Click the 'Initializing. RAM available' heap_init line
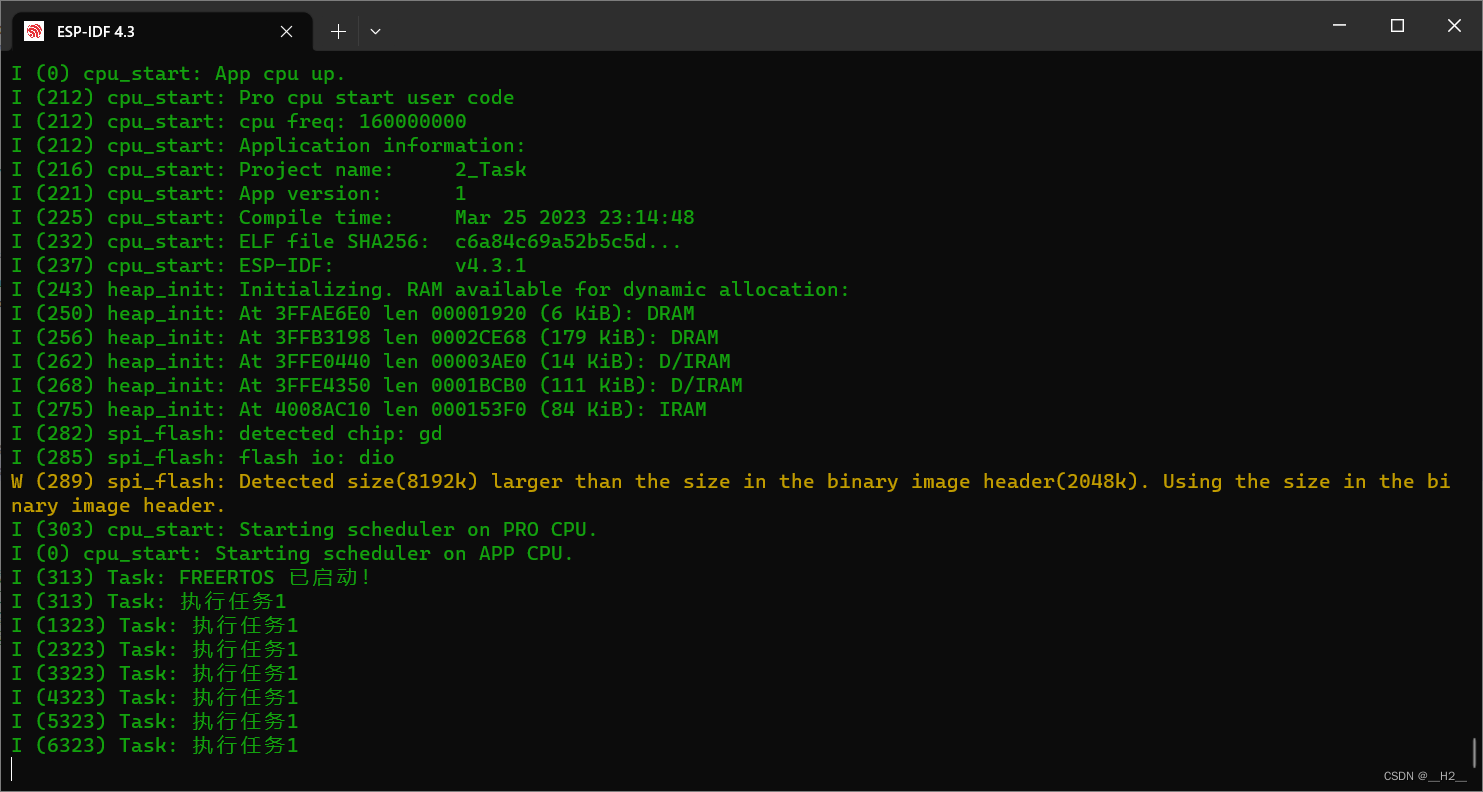This screenshot has width=1483, height=792. tap(430, 290)
